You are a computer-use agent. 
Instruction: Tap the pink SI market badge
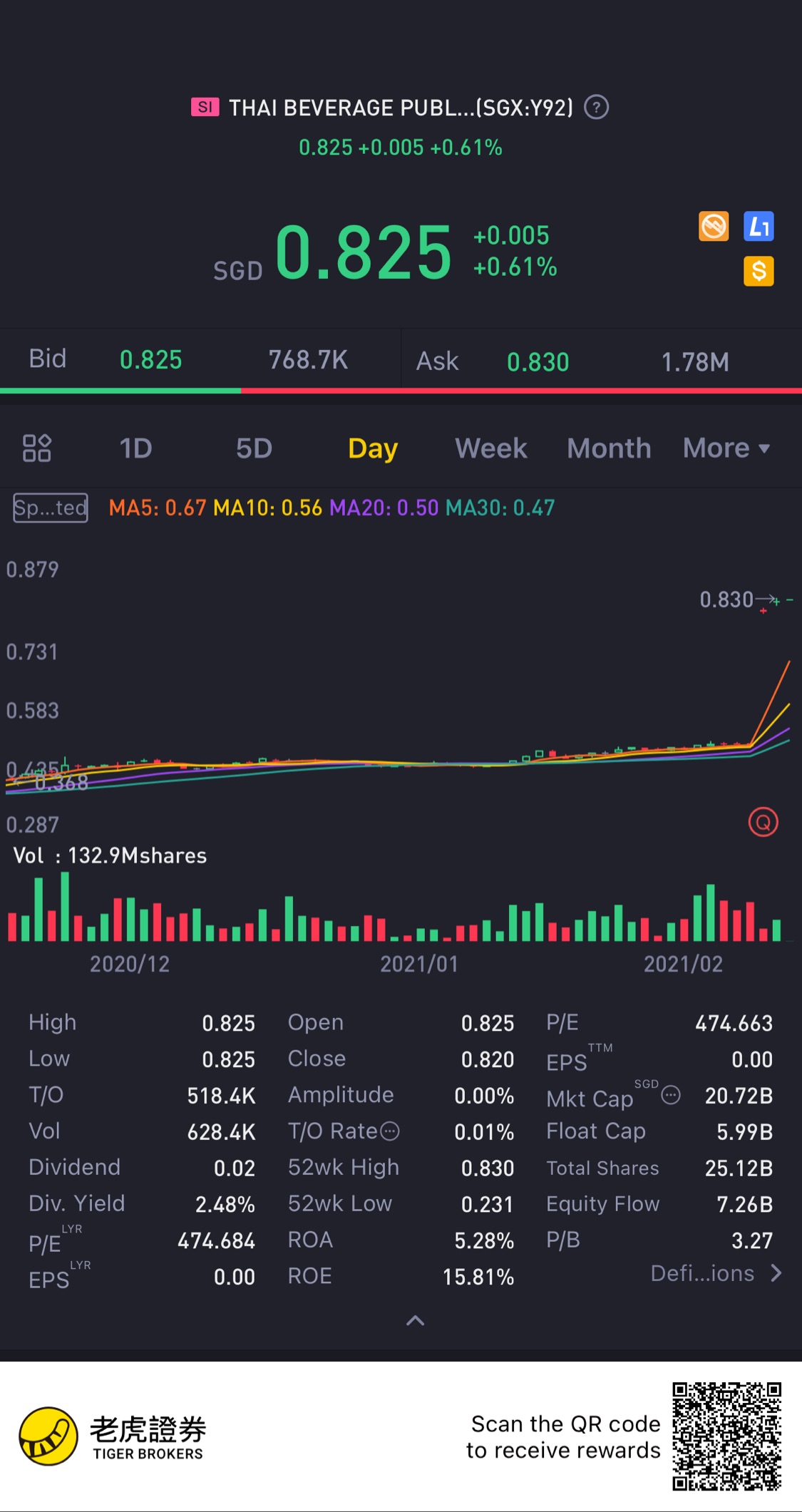(x=205, y=107)
